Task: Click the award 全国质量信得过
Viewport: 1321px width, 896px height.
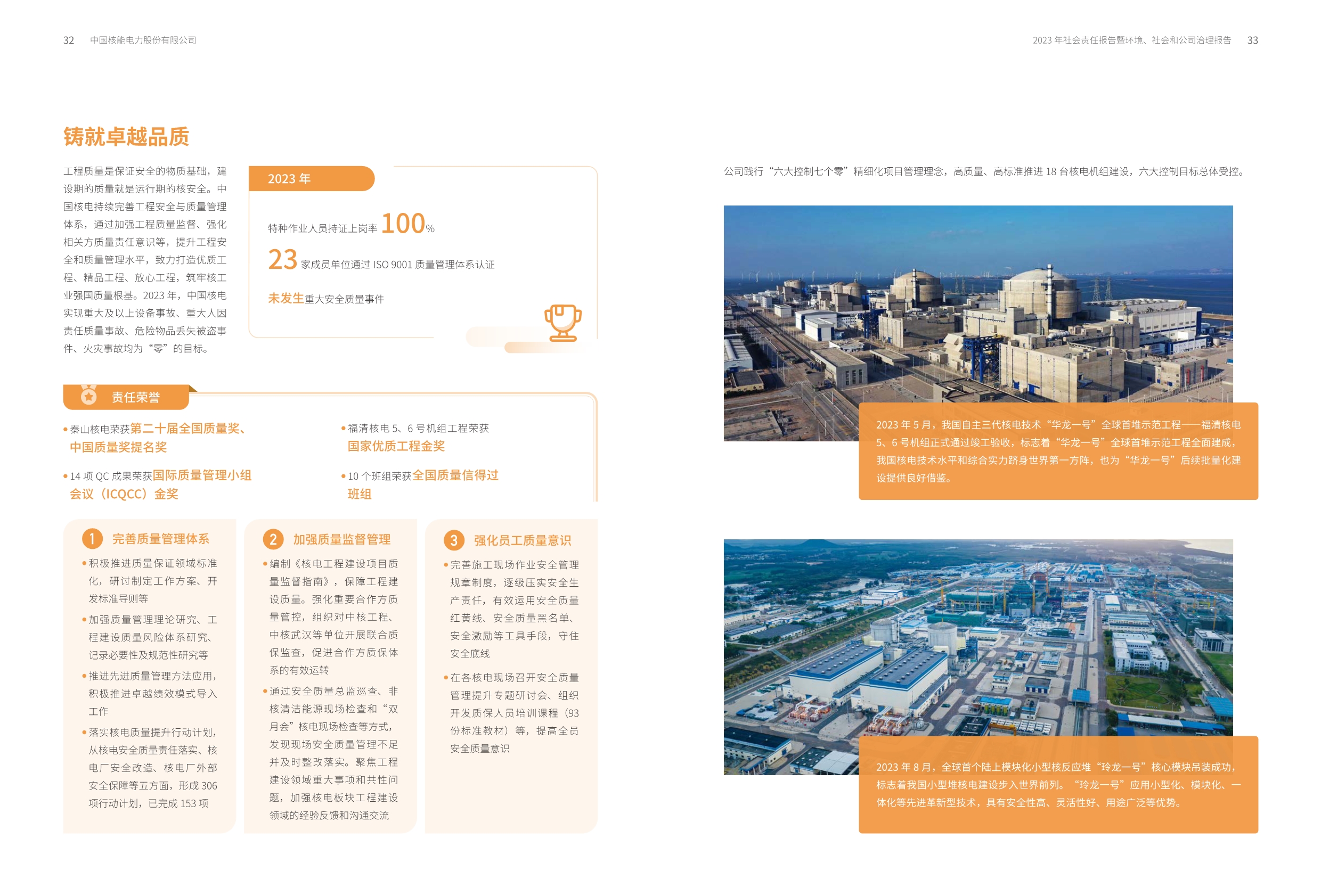Action: [455, 475]
